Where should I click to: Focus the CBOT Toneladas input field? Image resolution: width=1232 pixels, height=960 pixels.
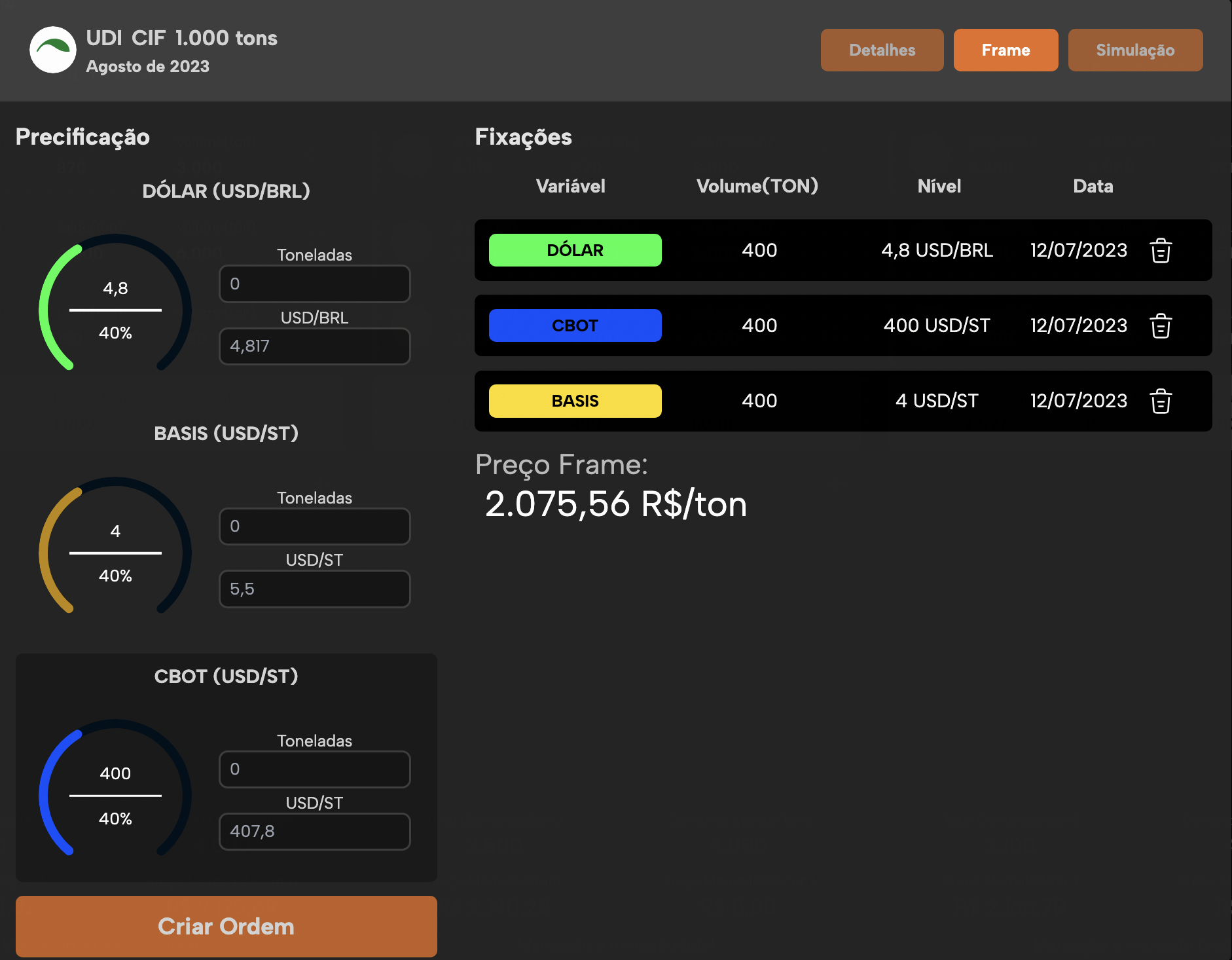tap(314, 769)
